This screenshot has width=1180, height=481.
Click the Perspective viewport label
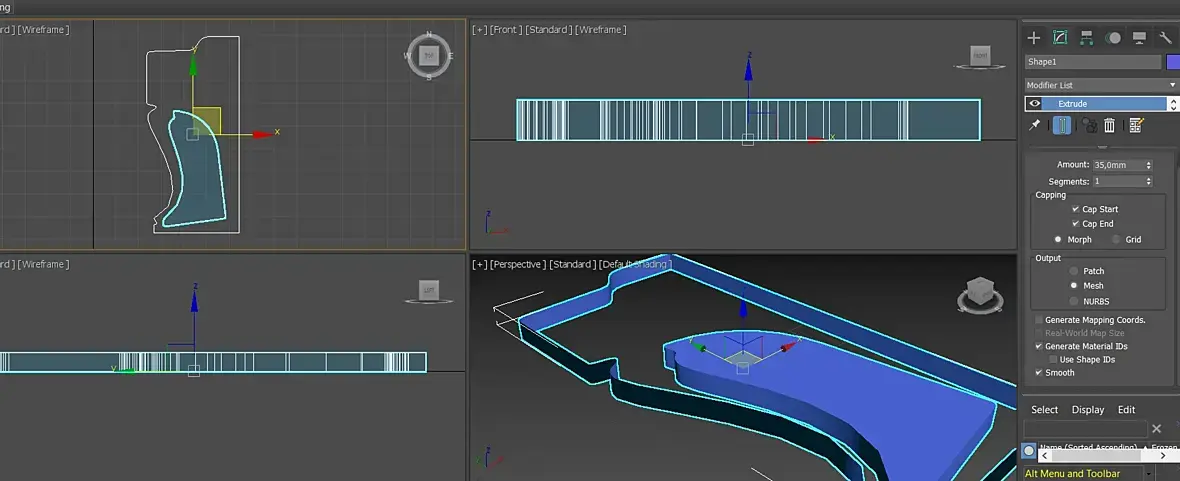point(519,264)
